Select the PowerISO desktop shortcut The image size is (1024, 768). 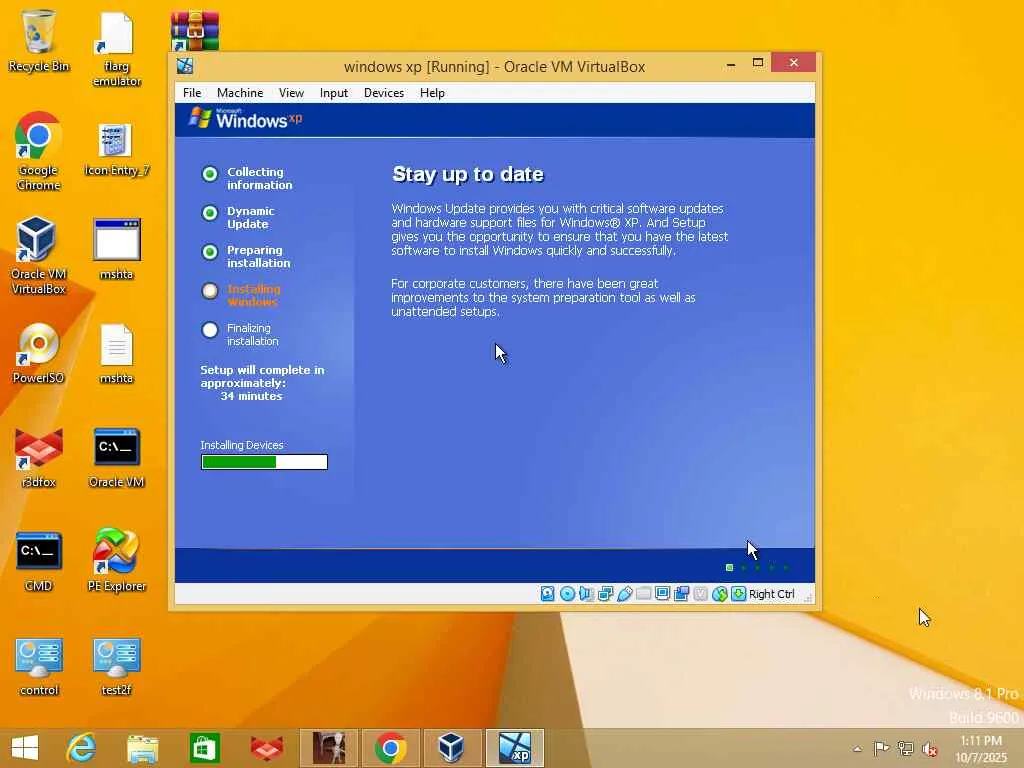39,353
